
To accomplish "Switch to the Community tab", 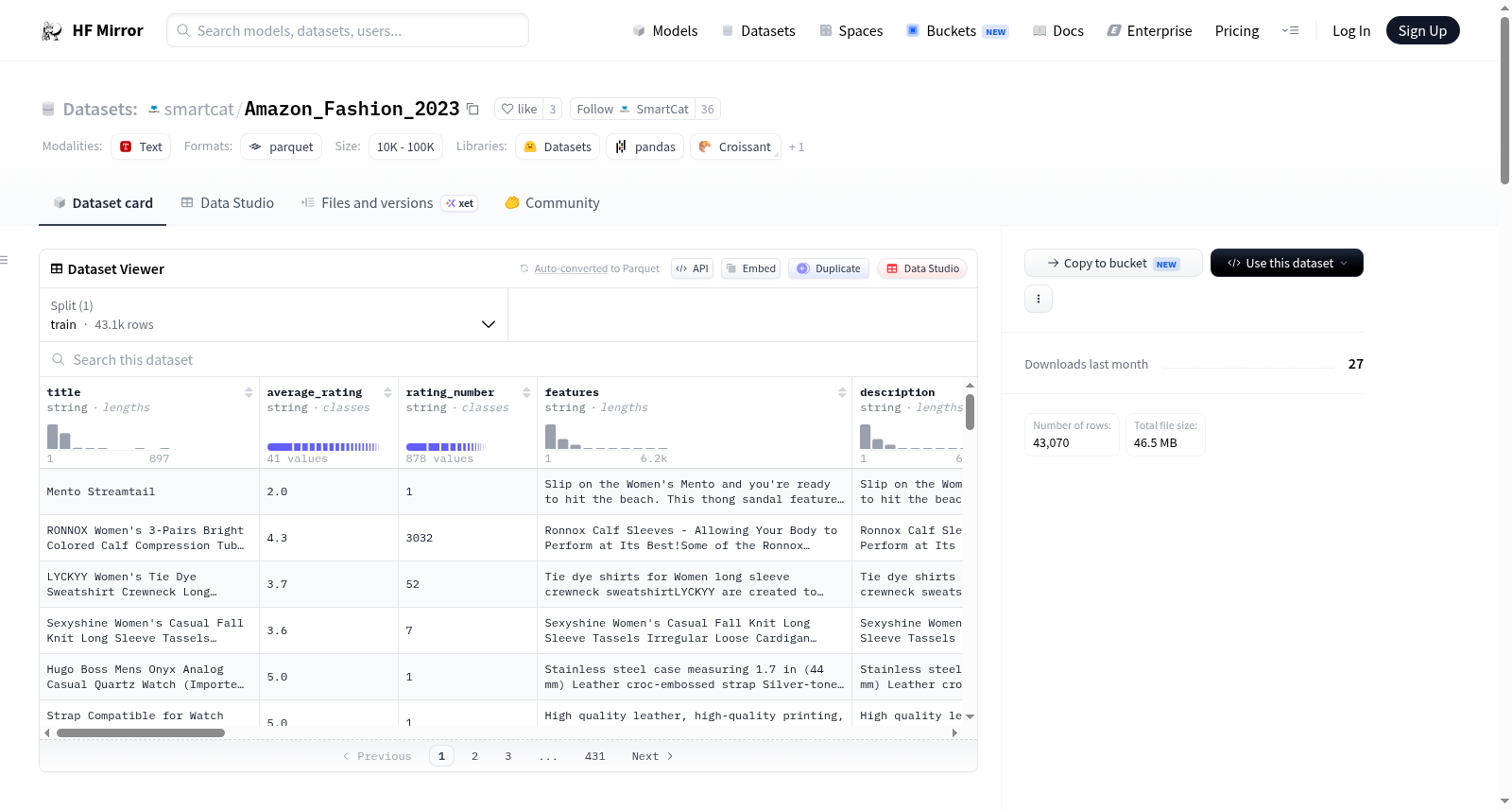I will pos(553,203).
